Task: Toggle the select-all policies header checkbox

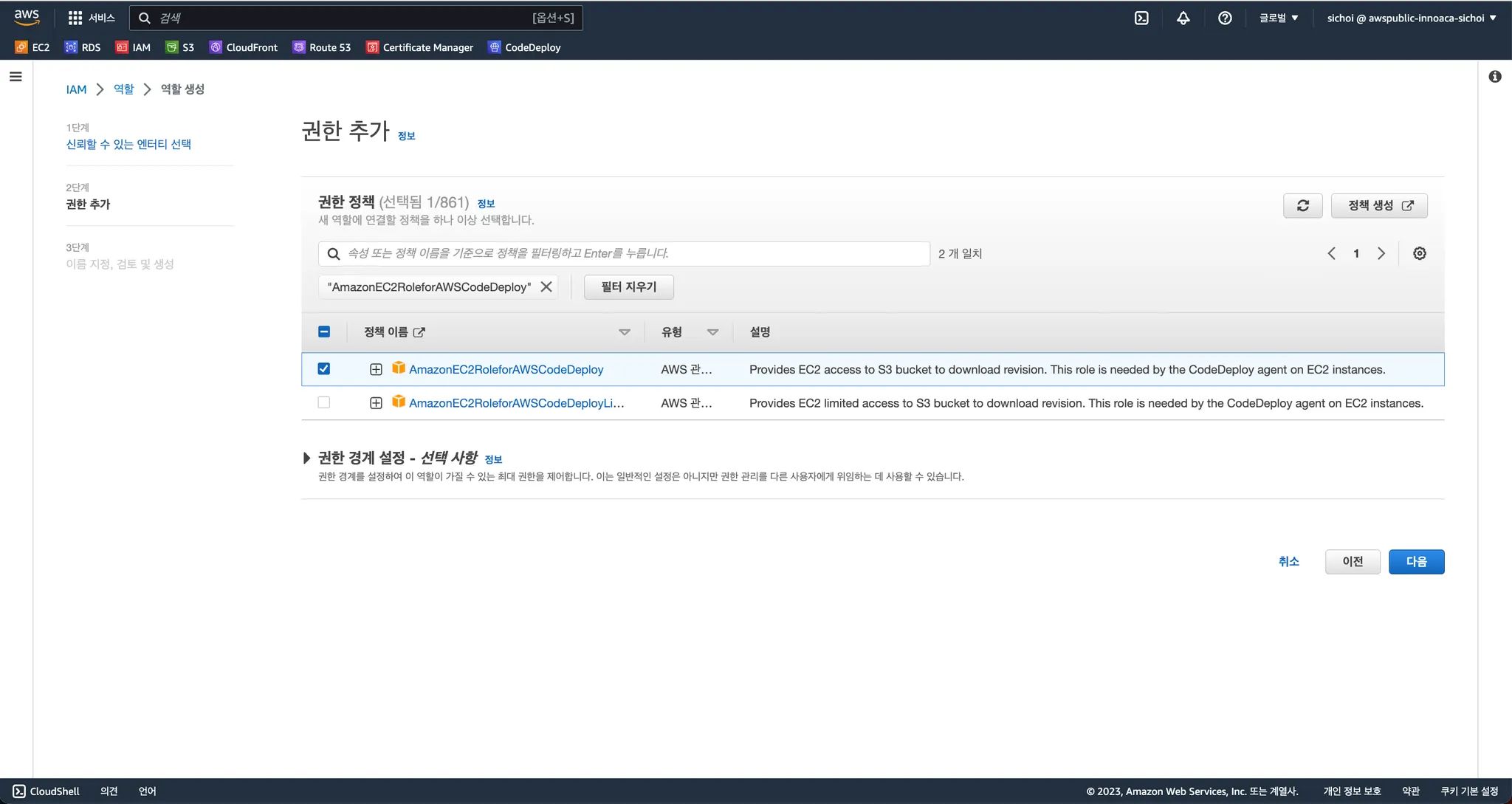Action: click(x=323, y=331)
